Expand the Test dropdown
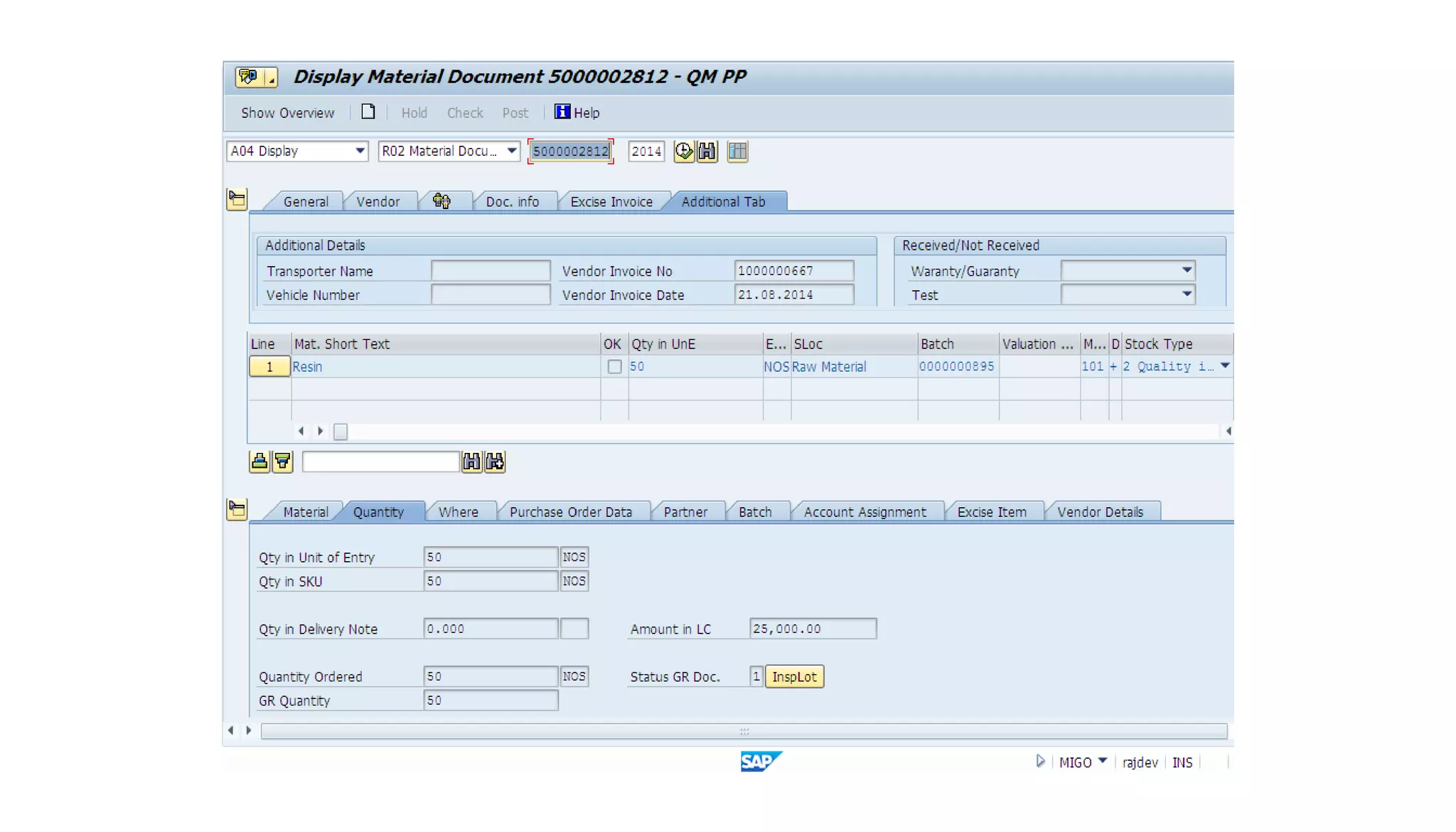 click(1187, 294)
